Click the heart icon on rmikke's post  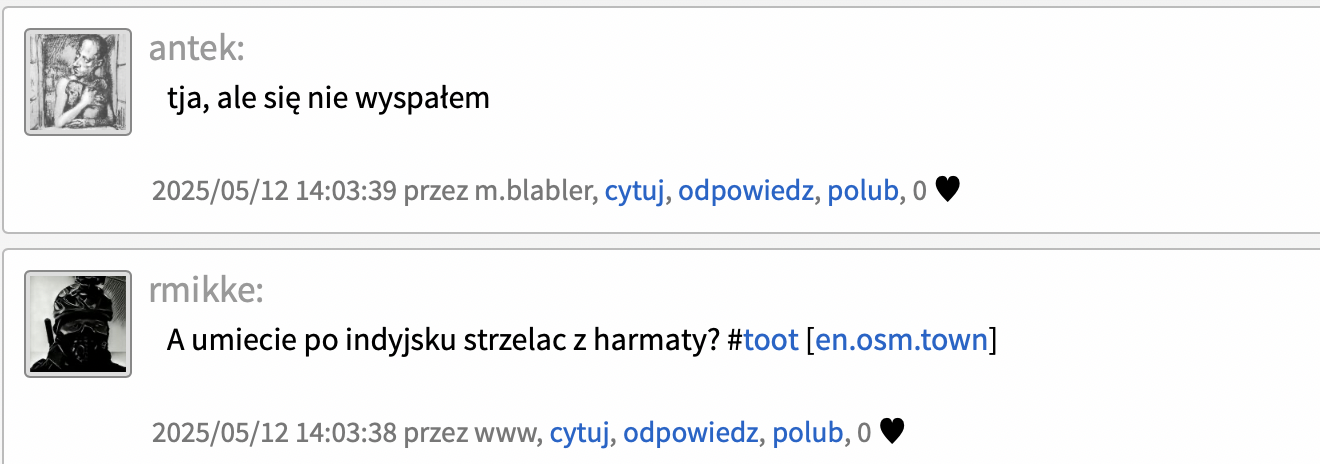click(x=892, y=431)
